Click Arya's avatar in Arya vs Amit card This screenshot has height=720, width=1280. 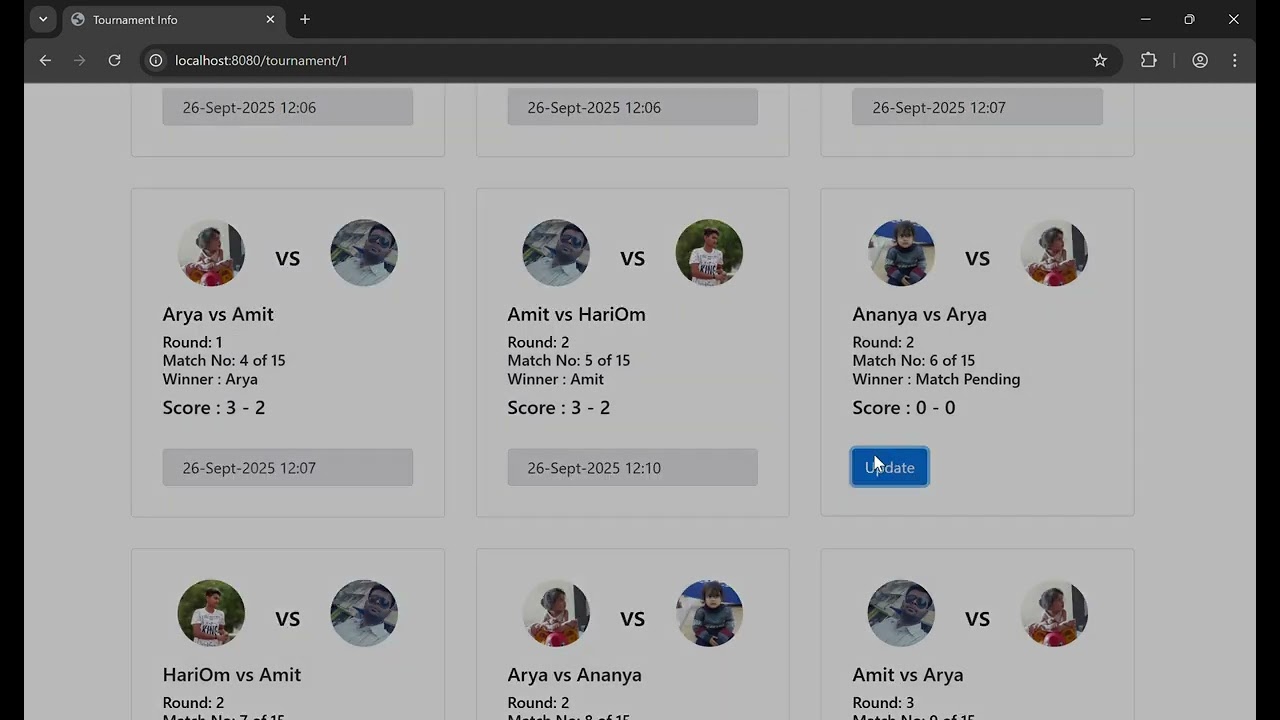click(x=211, y=253)
